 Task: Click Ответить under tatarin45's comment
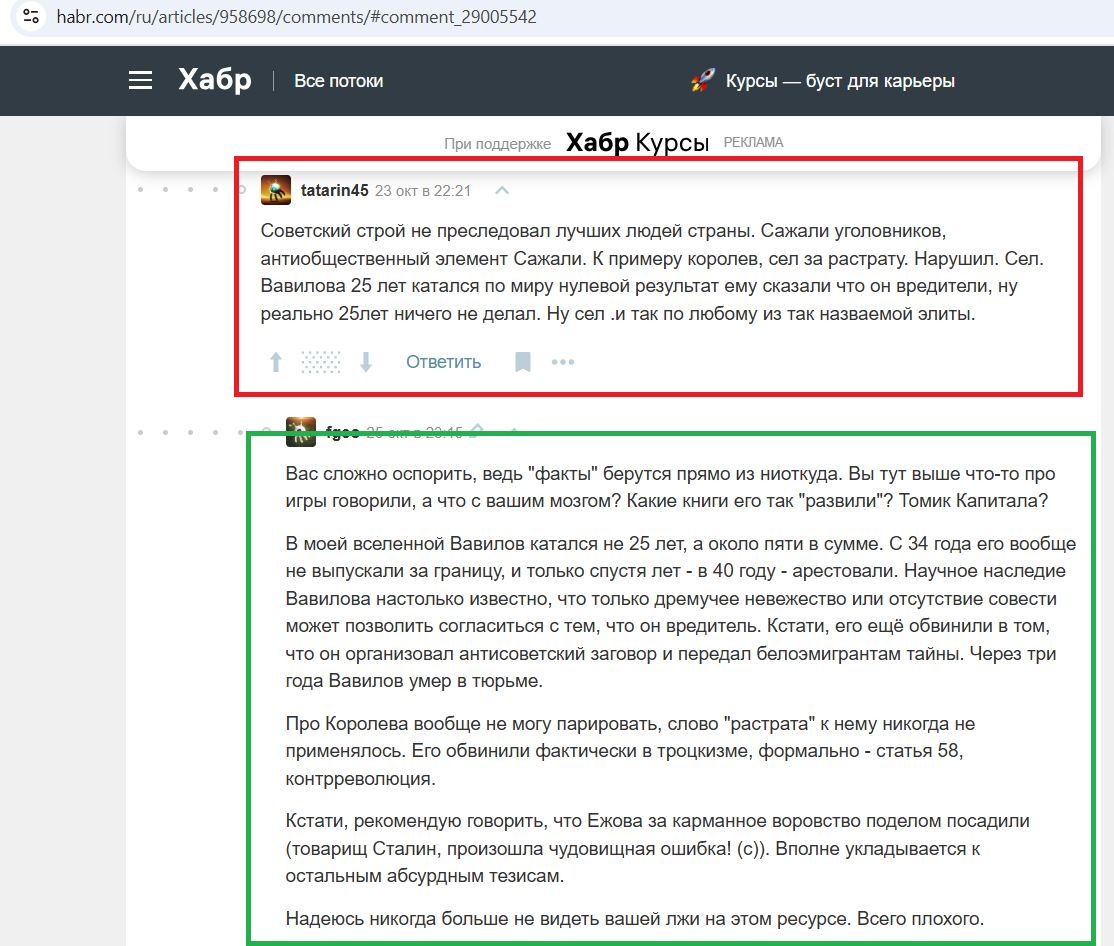point(442,361)
